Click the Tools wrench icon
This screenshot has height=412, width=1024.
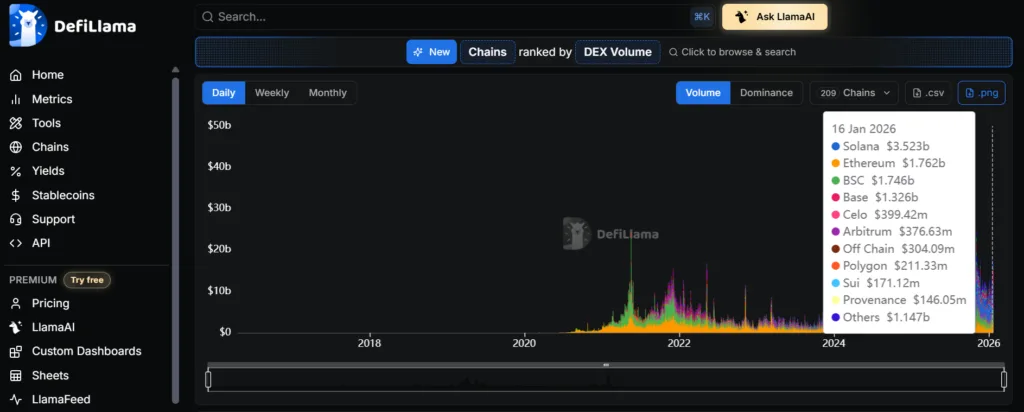point(16,123)
